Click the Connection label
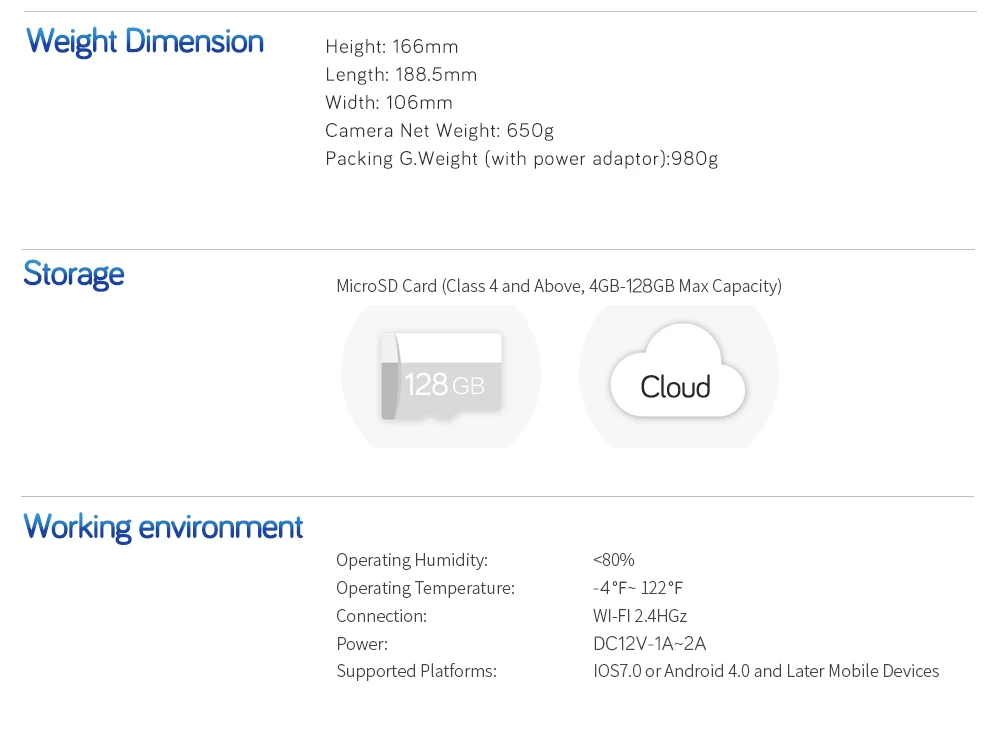Viewport: 1000px width, 734px height. tap(381, 616)
